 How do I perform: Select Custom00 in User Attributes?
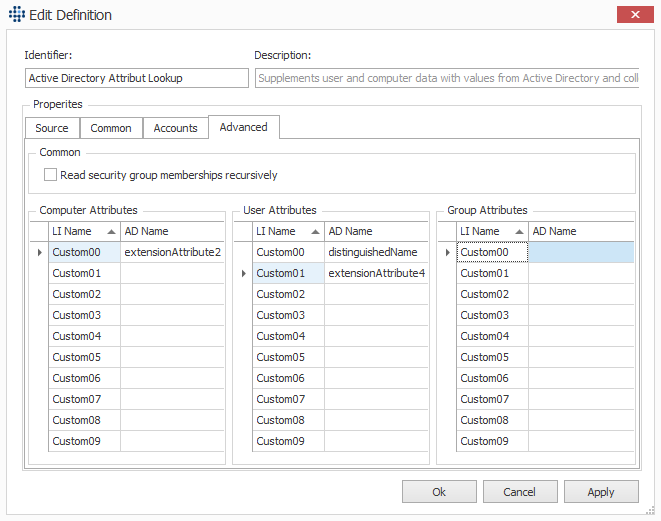click(x=288, y=252)
